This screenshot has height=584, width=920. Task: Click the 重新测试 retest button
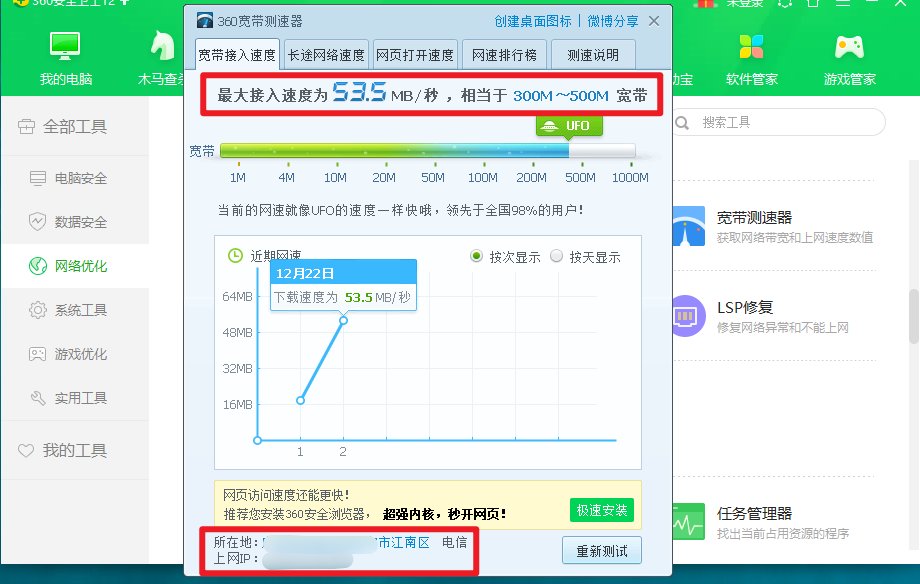pos(601,549)
